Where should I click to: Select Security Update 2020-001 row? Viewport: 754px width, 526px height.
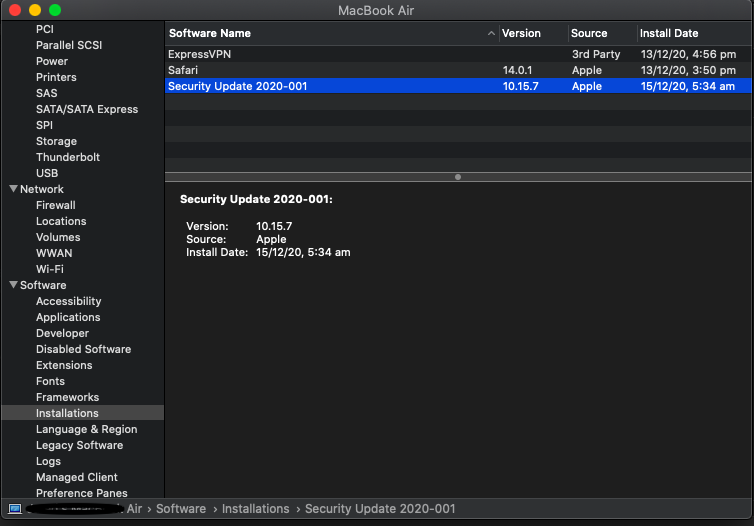[458, 86]
